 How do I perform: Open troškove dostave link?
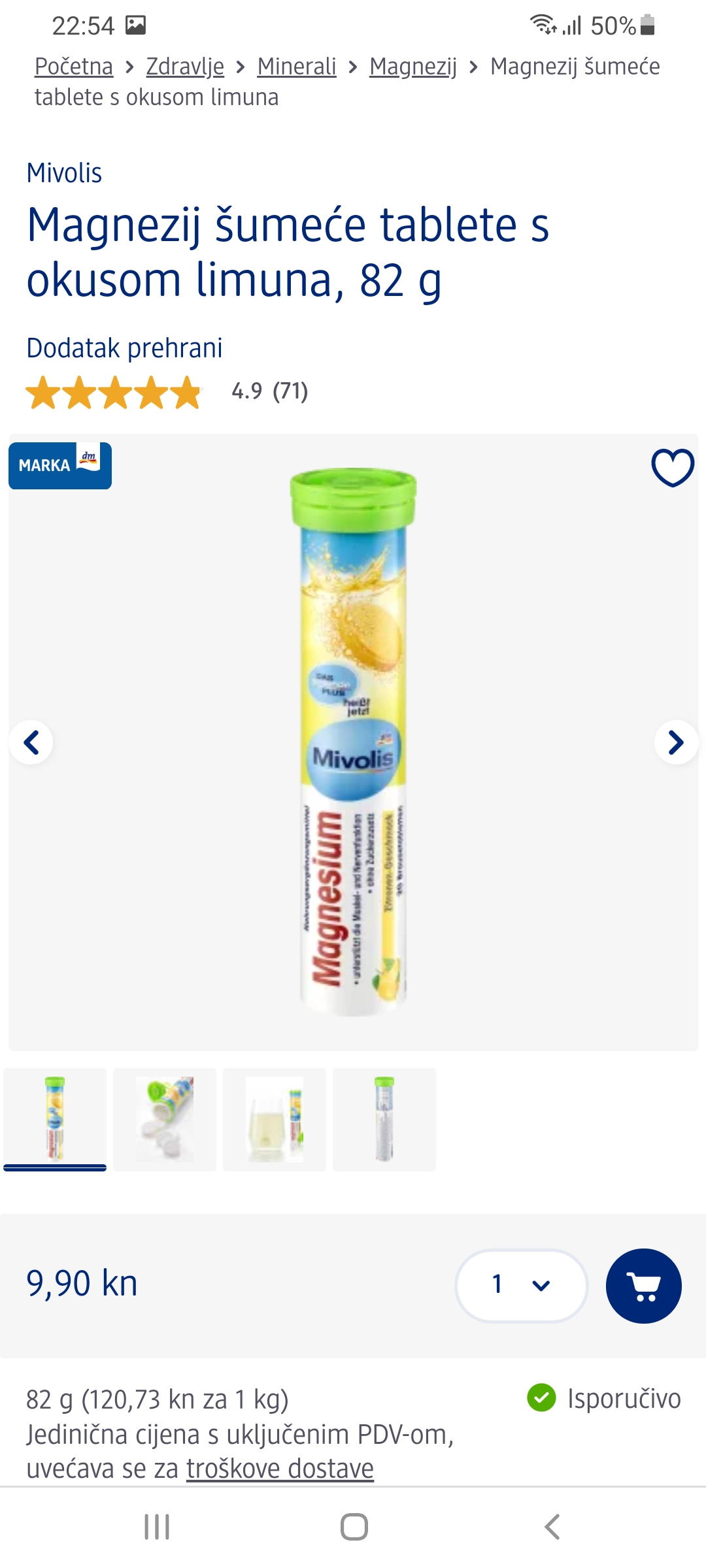click(280, 1469)
